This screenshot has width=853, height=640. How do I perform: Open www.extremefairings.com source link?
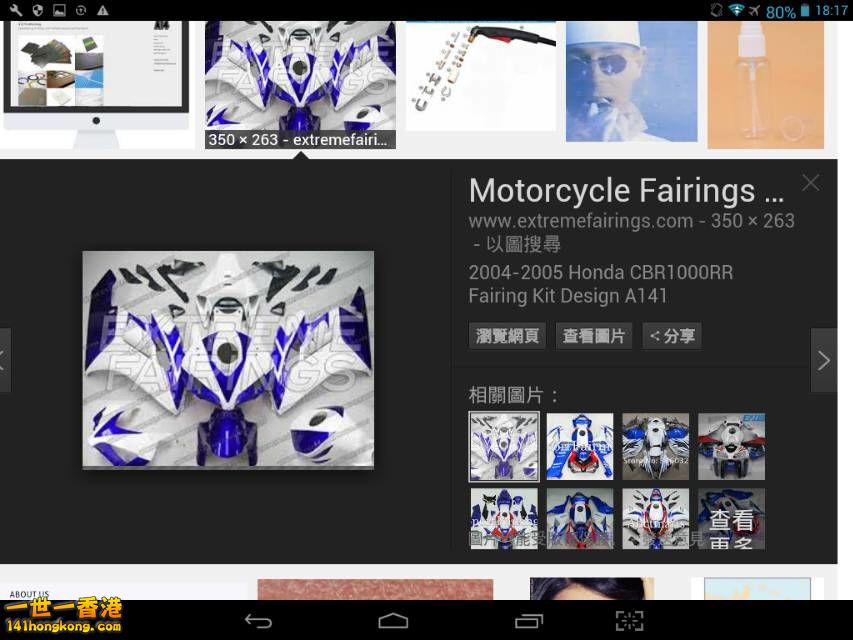click(x=580, y=221)
